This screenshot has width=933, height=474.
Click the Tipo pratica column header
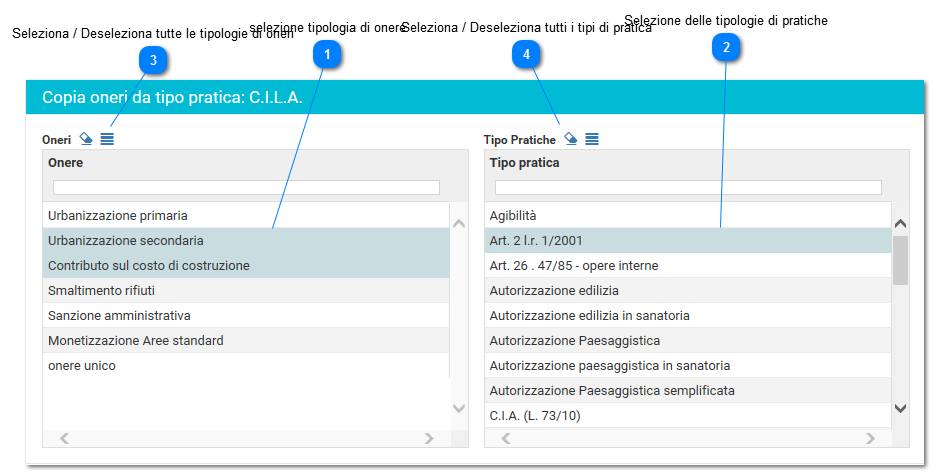(x=524, y=162)
